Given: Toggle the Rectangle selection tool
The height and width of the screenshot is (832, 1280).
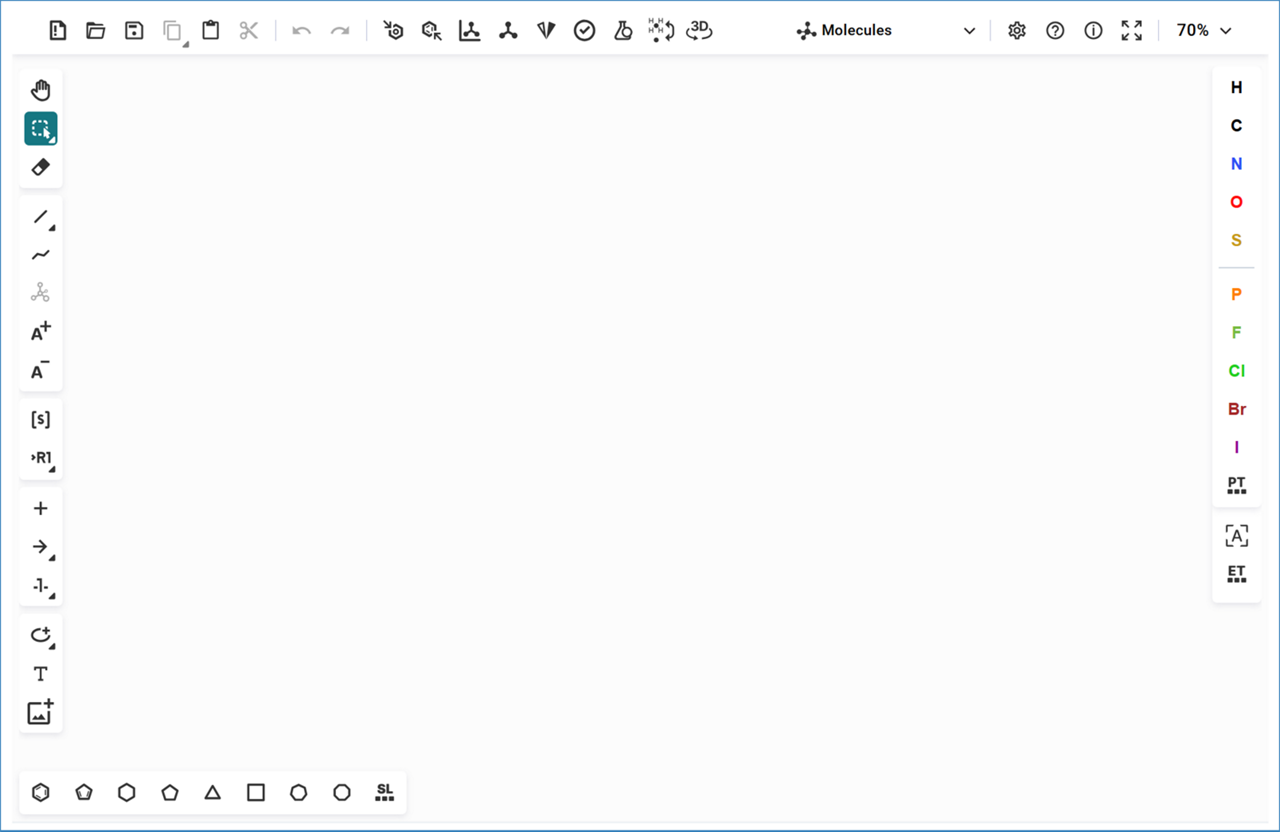Looking at the screenshot, I should point(41,129).
